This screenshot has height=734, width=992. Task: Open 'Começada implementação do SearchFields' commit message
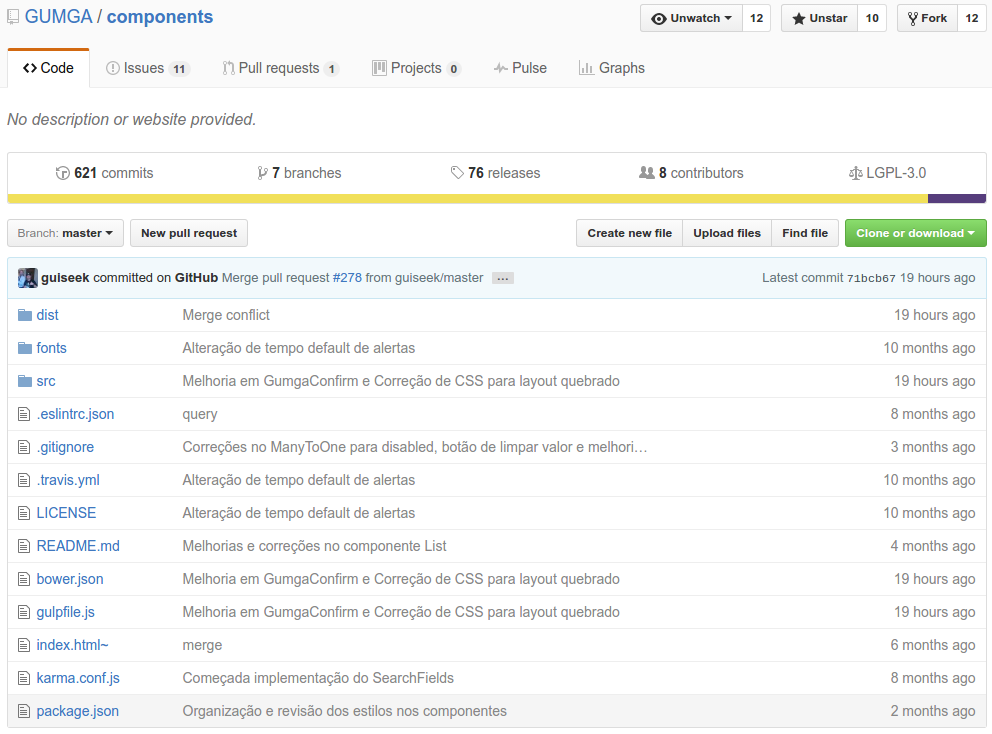(318, 678)
